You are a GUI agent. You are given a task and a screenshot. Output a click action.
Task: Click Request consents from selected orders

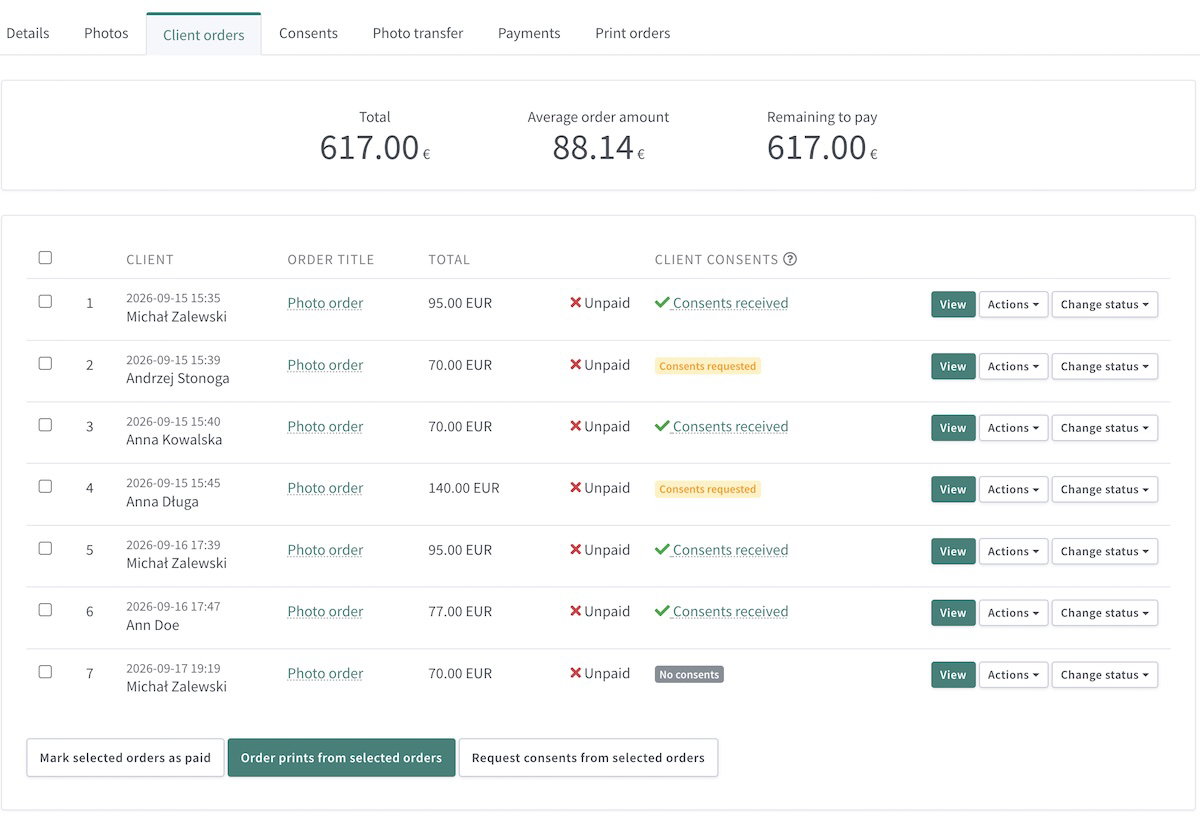[588, 758]
